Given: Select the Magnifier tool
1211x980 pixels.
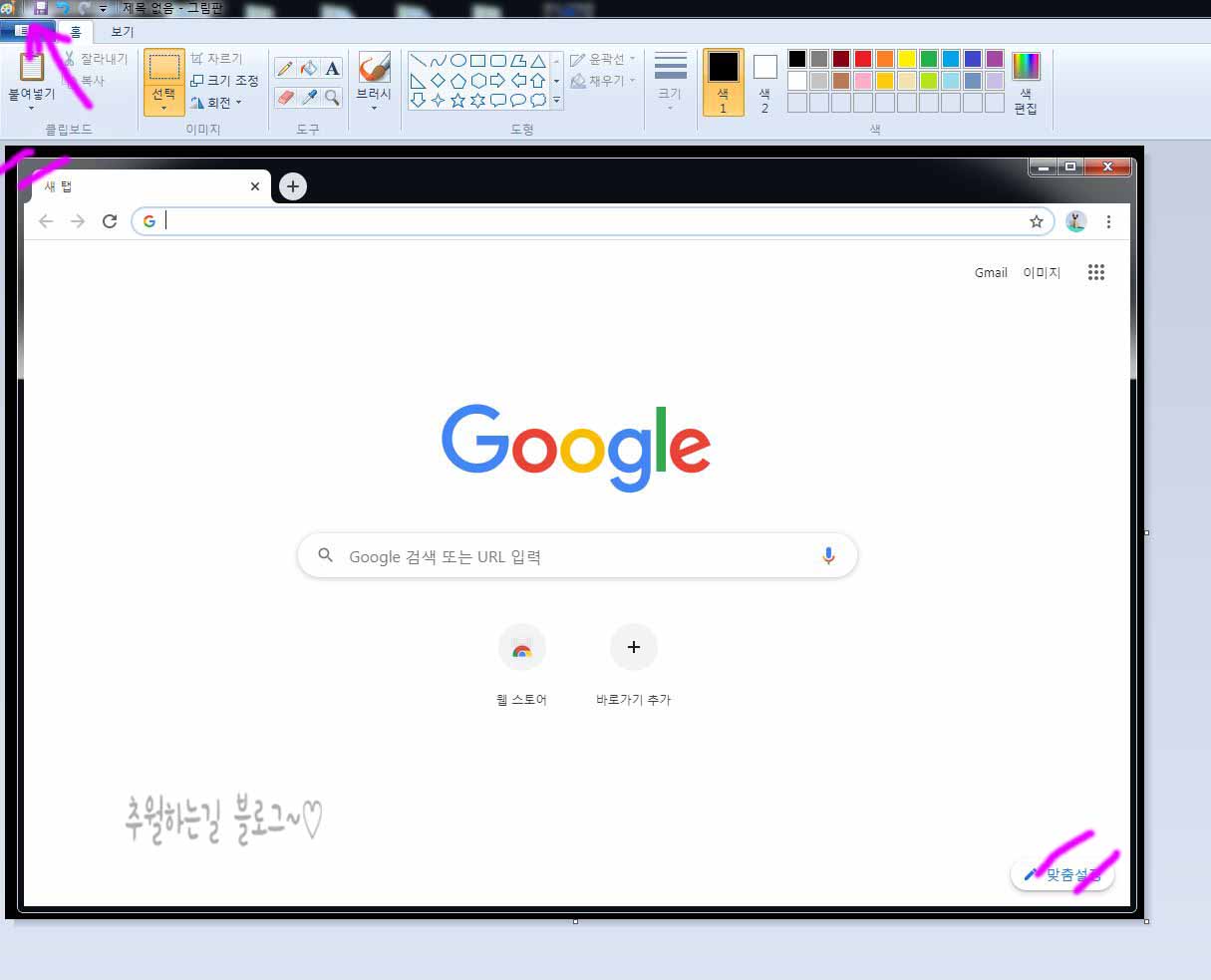Looking at the screenshot, I should click(x=333, y=97).
